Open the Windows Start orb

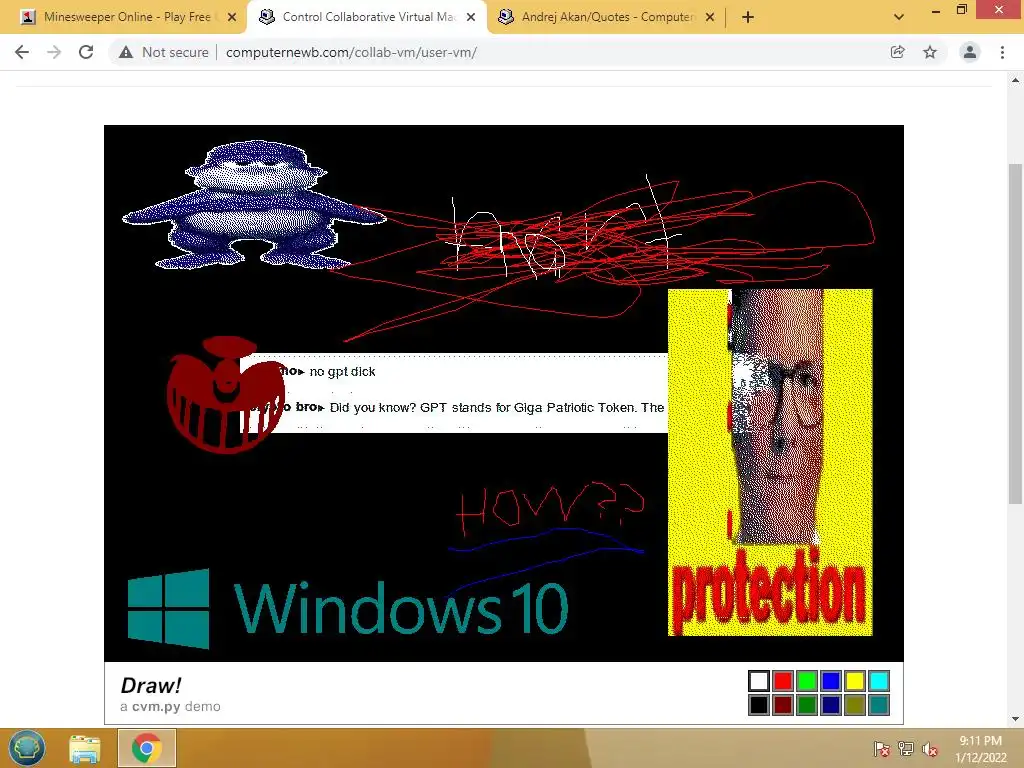26,748
